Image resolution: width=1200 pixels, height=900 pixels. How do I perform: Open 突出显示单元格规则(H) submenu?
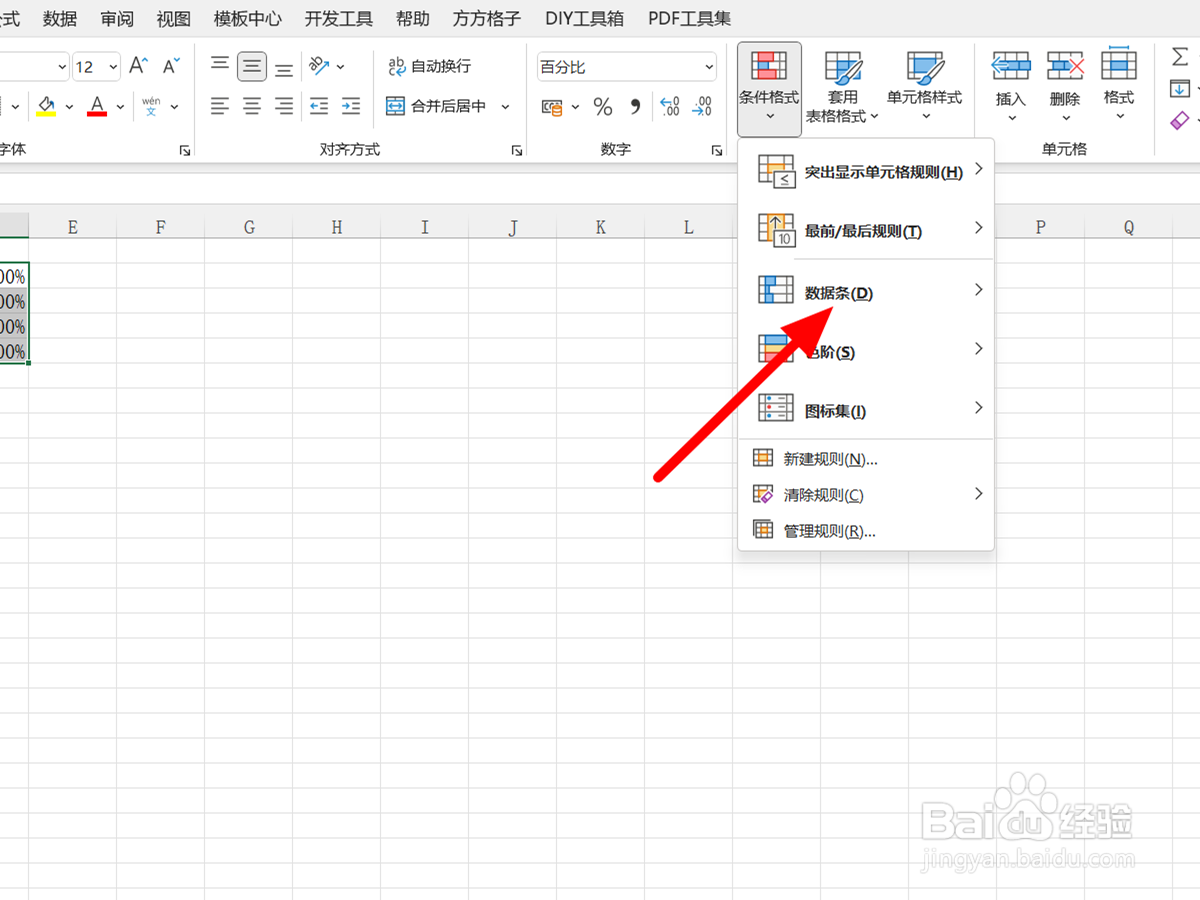(866, 172)
